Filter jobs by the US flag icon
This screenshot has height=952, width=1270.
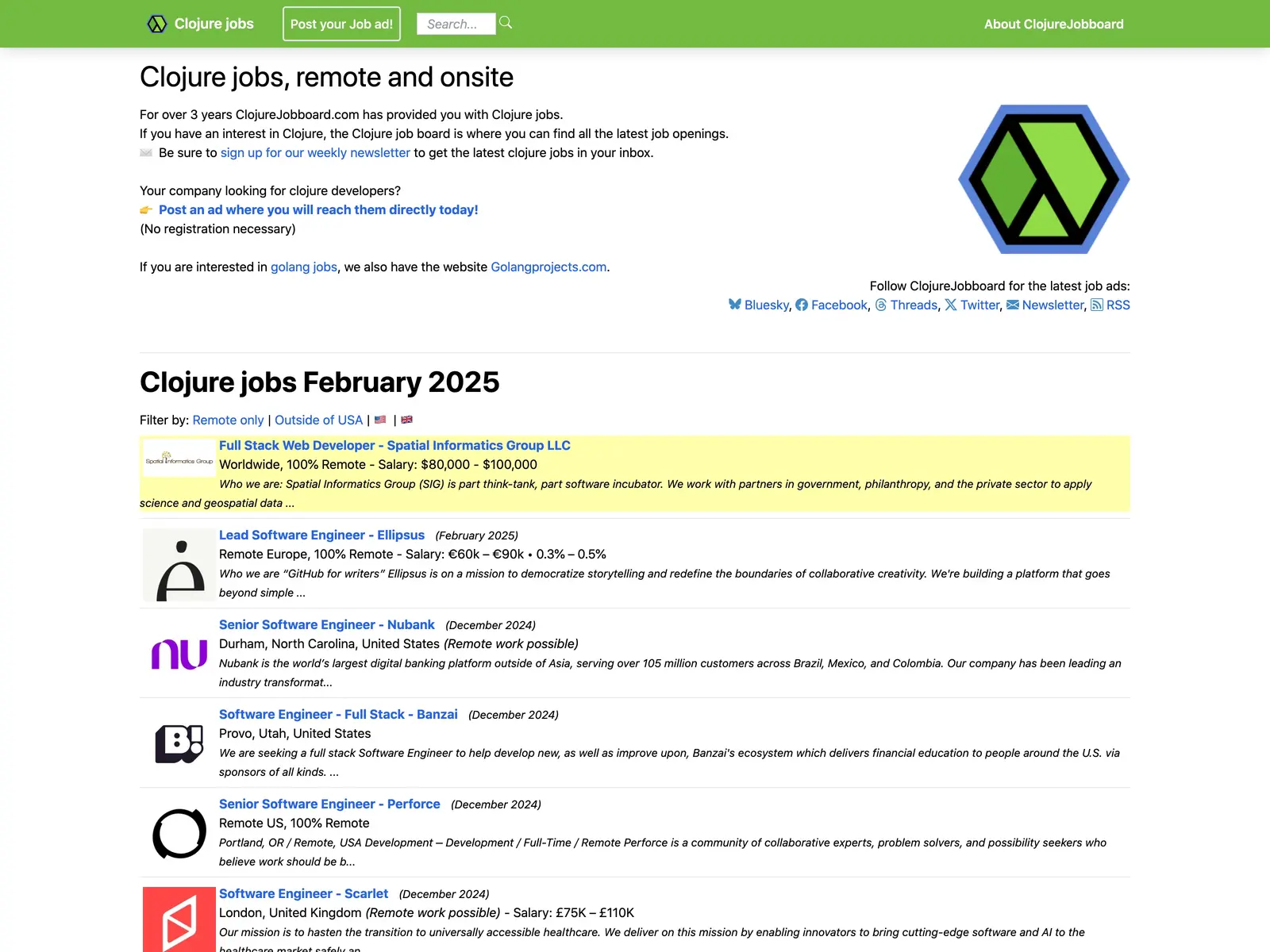tap(380, 420)
